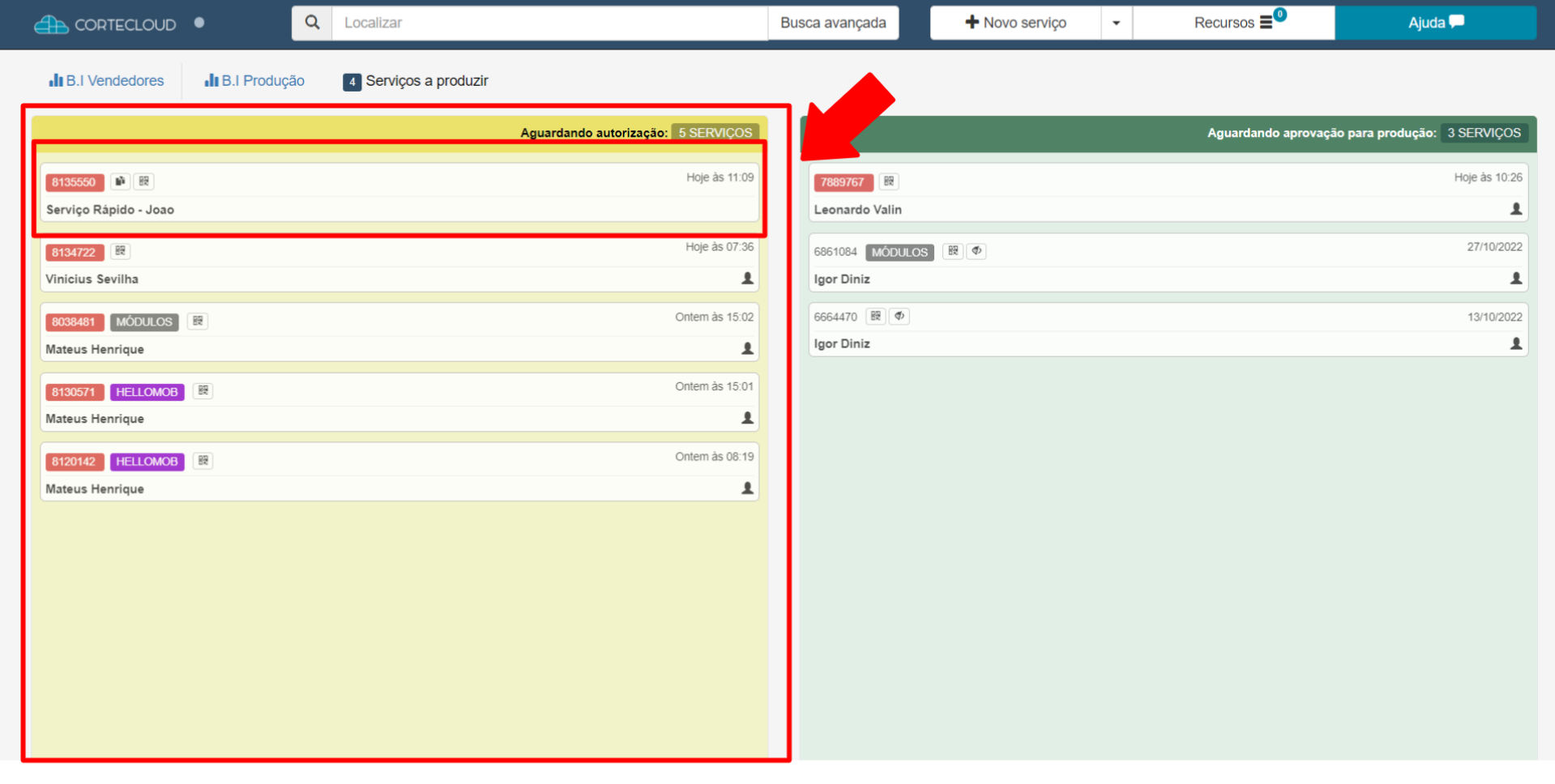Click the red 8134722 service number badge

tap(74, 252)
